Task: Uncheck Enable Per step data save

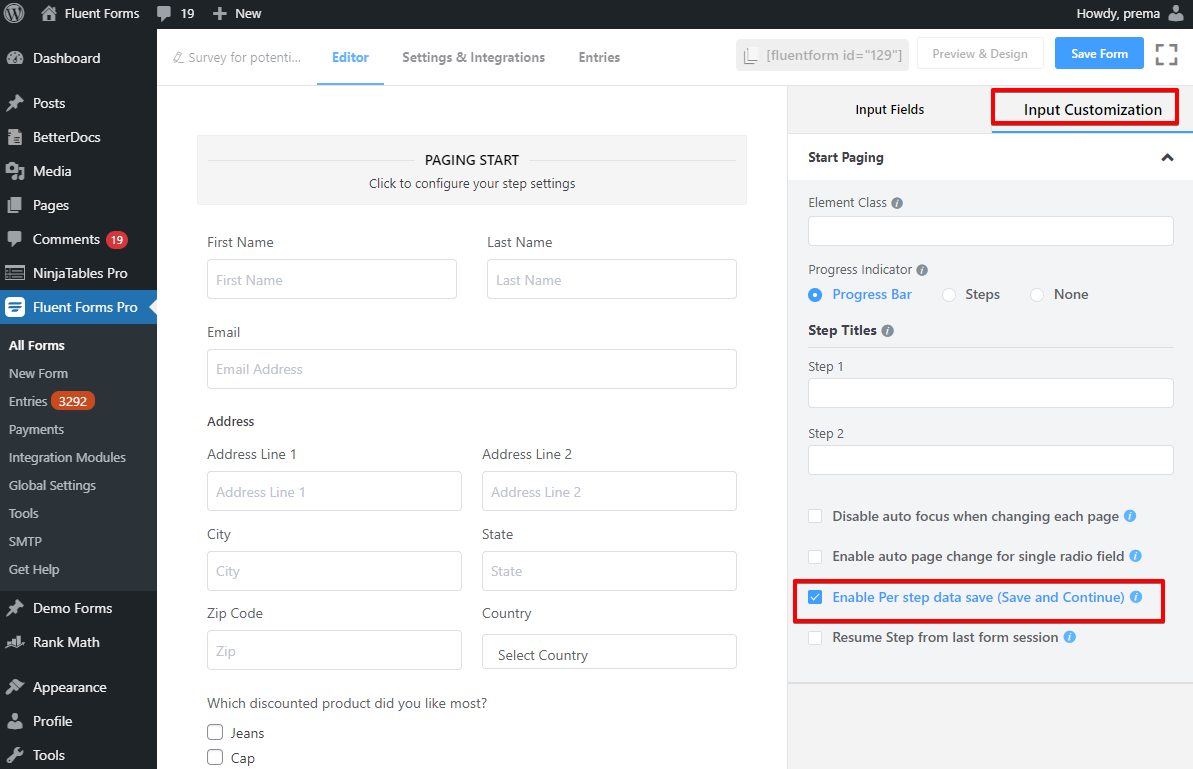Action: coord(815,597)
